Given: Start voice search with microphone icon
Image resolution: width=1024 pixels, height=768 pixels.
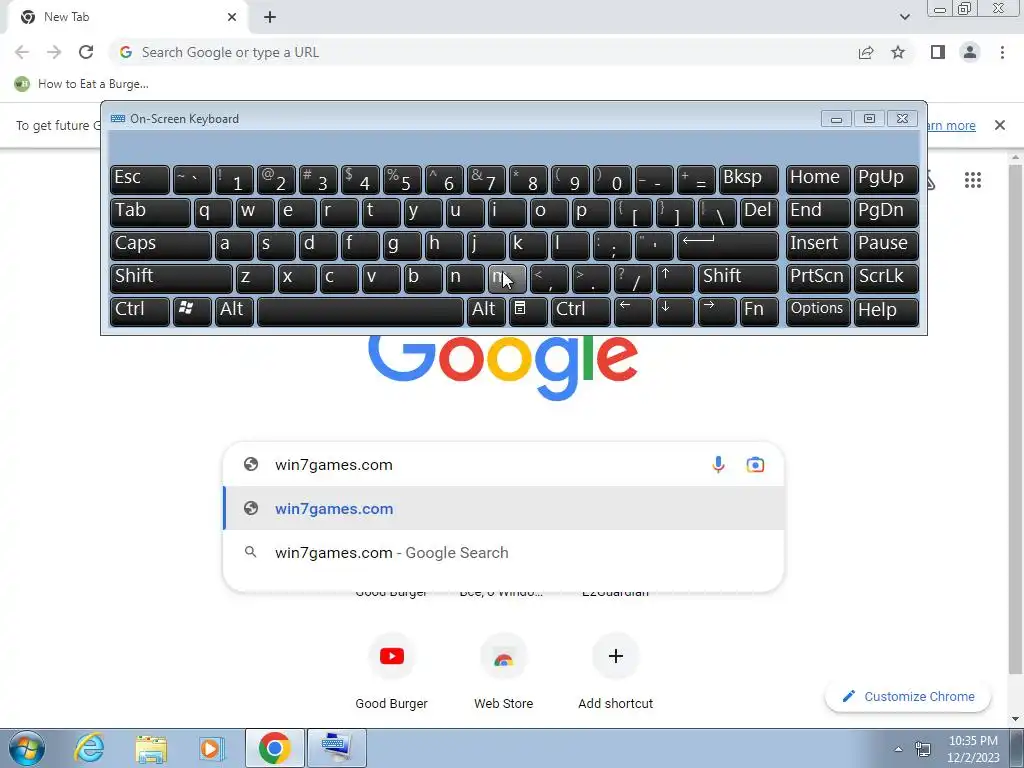Looking at the screenshot, I should [x=718, y=464].
